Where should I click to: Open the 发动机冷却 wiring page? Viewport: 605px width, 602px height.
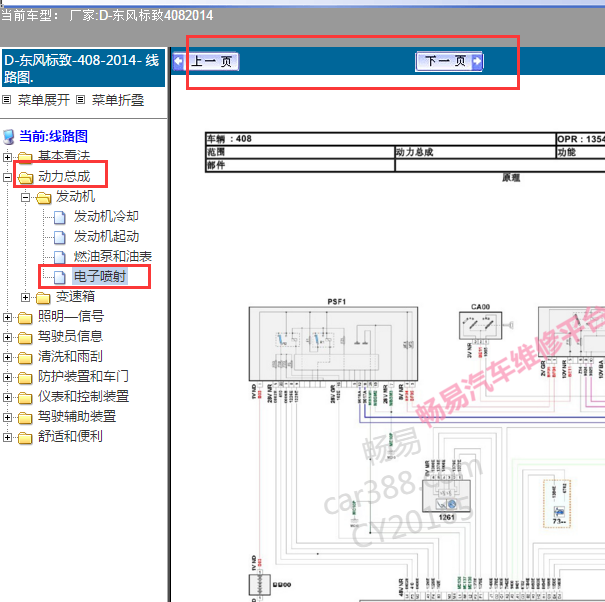106,216
